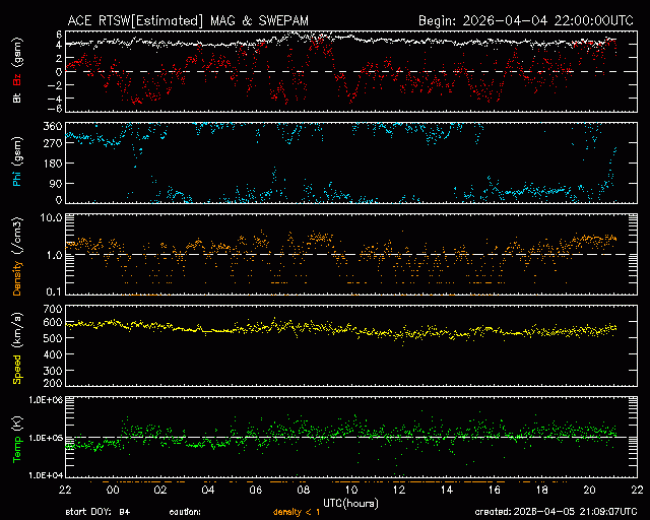Click the green 'Temp' axis label
The width and height of the screenshot is (650, 520).
(17, 448)
